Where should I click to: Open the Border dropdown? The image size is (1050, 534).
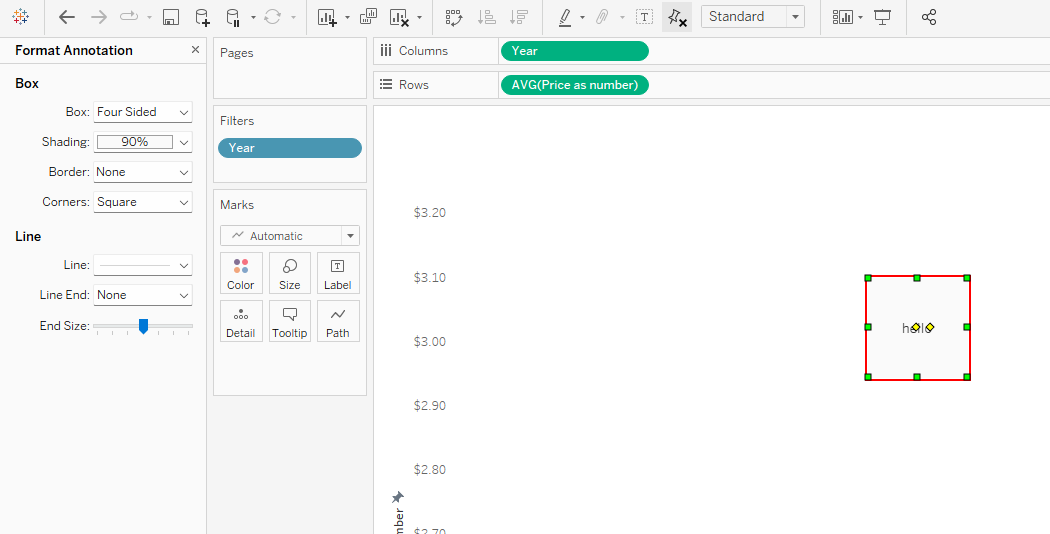click(143, 172)
